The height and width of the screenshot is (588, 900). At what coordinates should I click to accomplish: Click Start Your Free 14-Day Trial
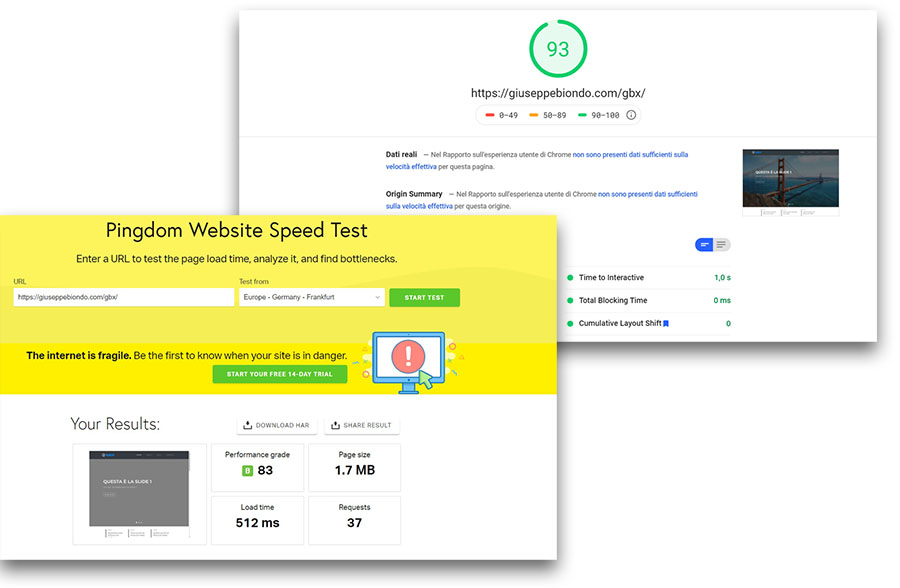click(279, 374)
